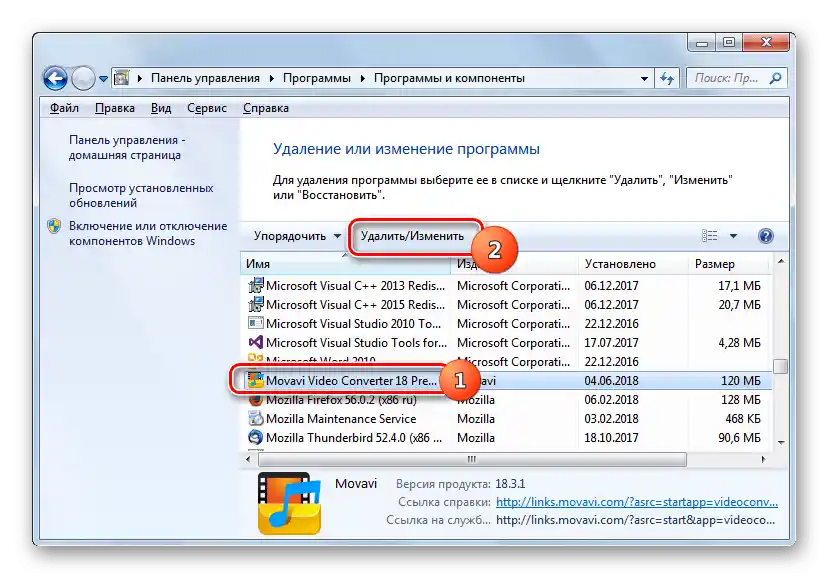Screen dimensions: 829x579
Task: Minimize the window
Action: (702, 43)
